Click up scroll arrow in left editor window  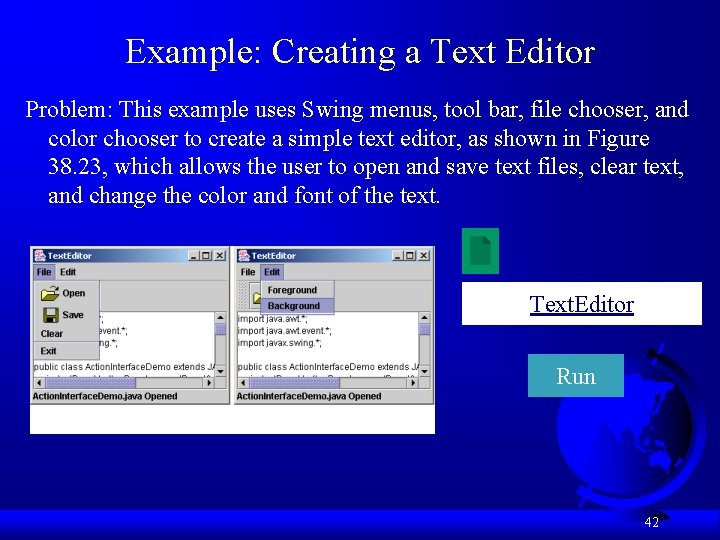click(220, 318)
